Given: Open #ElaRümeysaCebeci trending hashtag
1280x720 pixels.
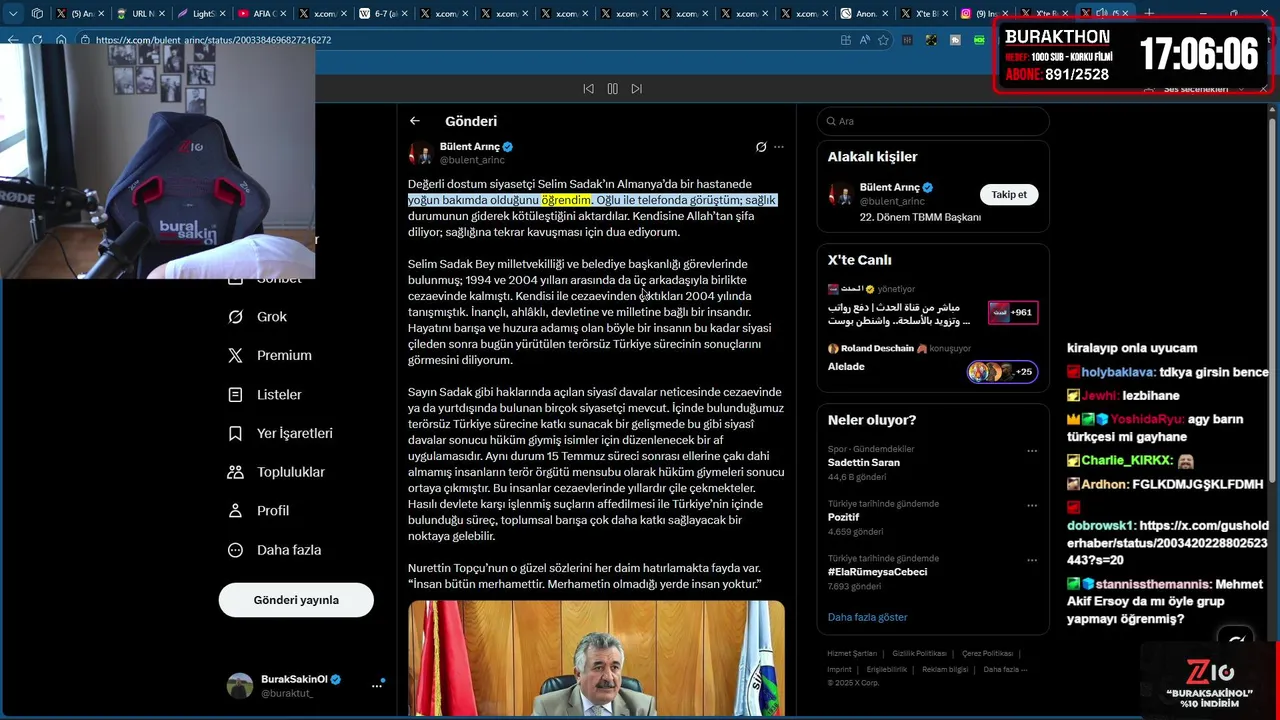Looking at the screenshot, I should click(x=877, y=572).
